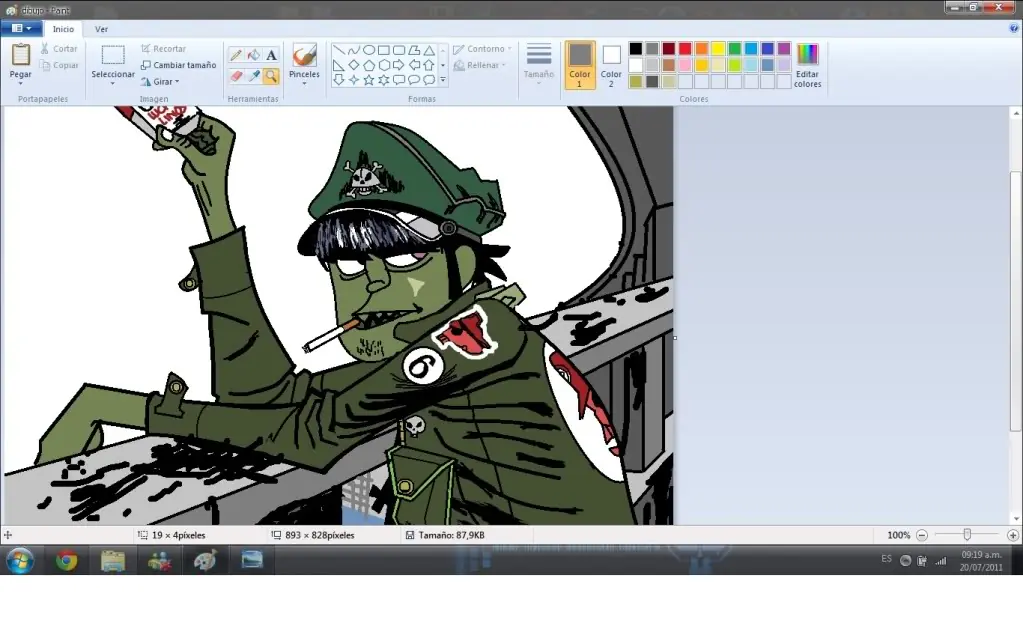Pick the hexagon shape
1023x620 pixels.
tap(384, 65)
